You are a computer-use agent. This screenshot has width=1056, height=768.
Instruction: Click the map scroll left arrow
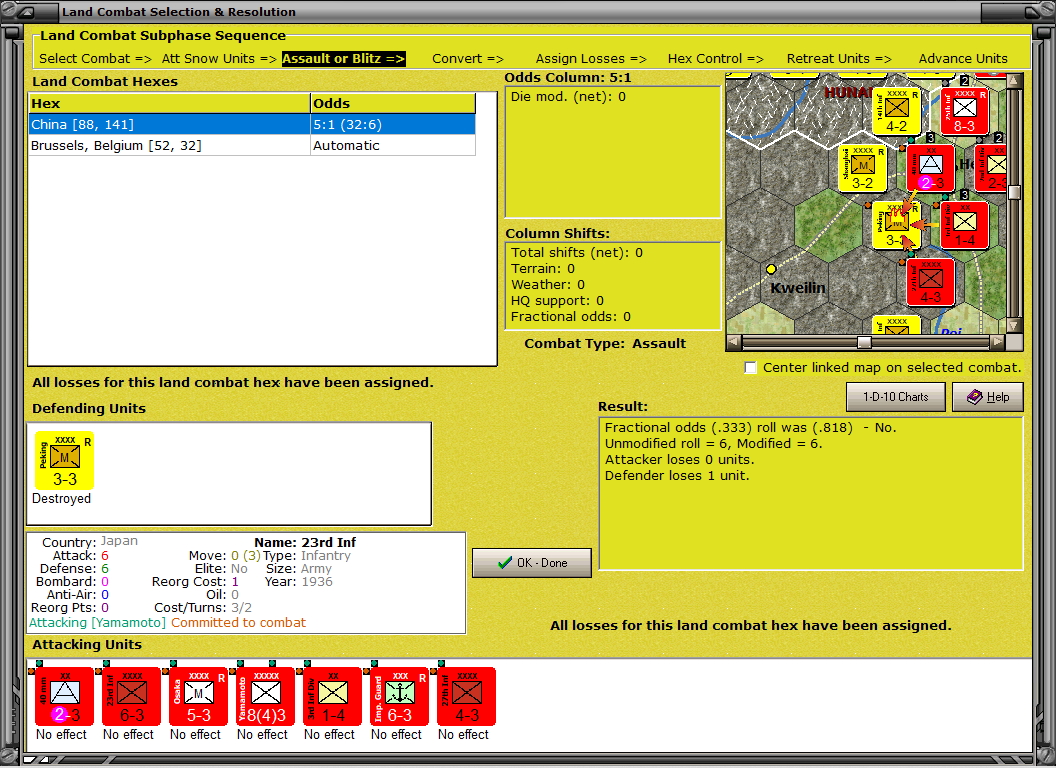734,342
